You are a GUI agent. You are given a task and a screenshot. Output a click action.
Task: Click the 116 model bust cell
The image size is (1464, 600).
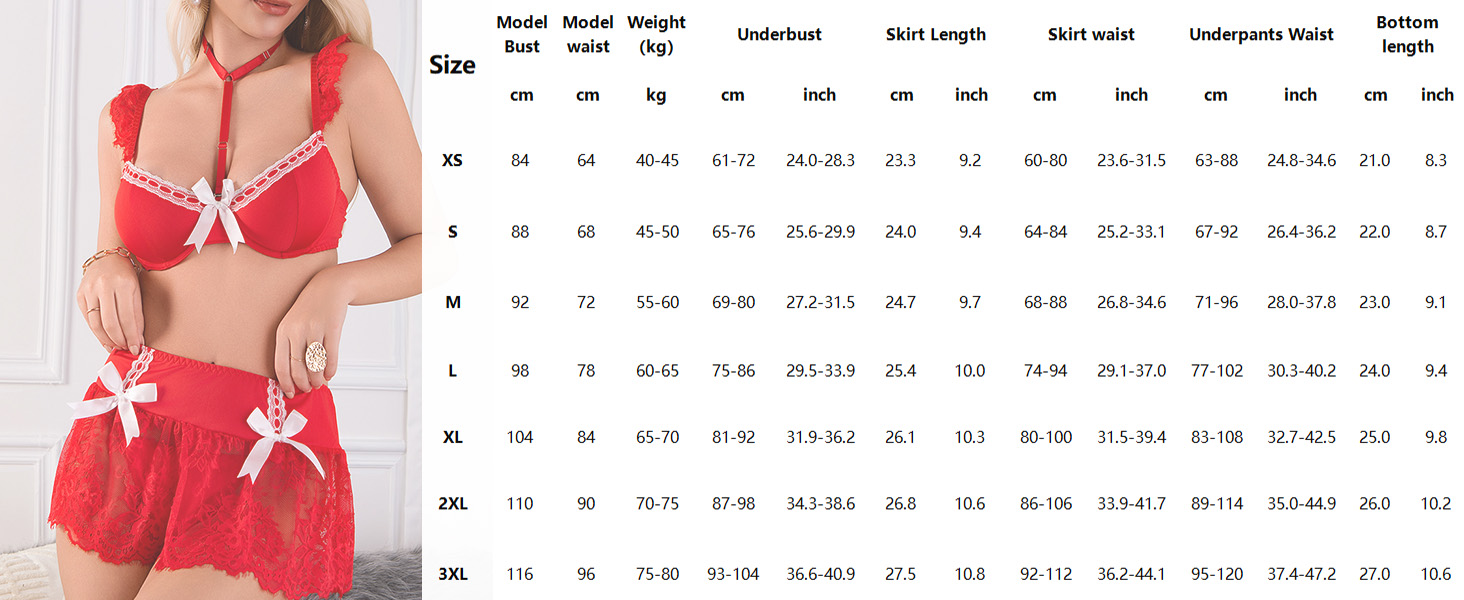point(520,574)
